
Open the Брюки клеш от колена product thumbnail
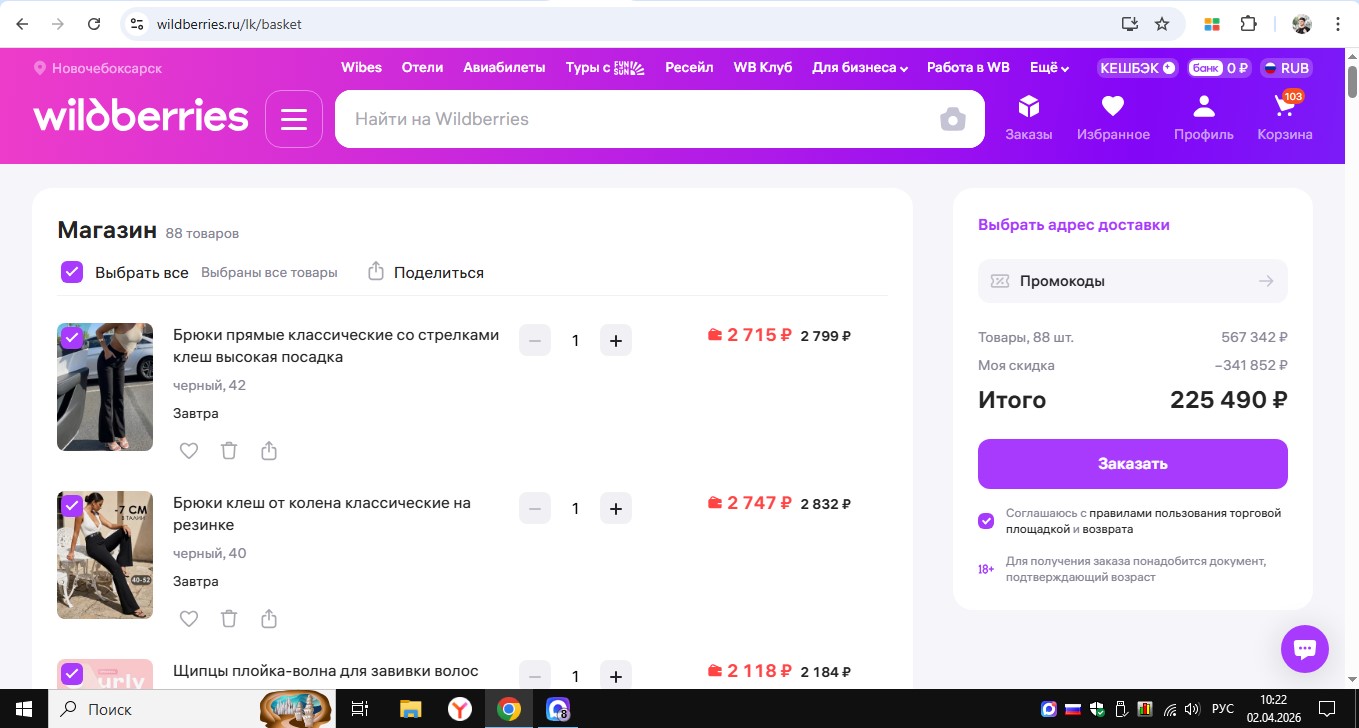pyautogui.click(x=105, y=555)
